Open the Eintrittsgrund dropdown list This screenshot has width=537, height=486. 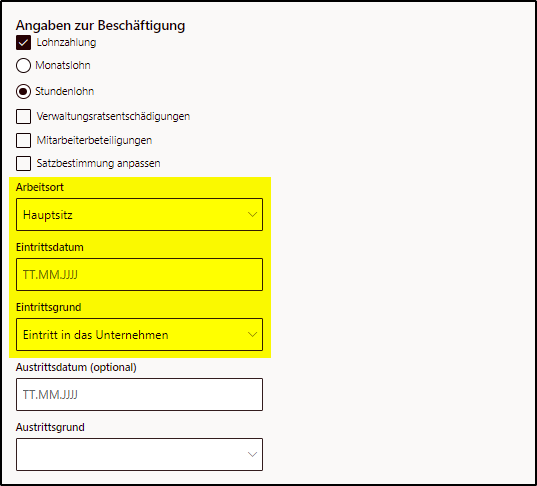139,335
